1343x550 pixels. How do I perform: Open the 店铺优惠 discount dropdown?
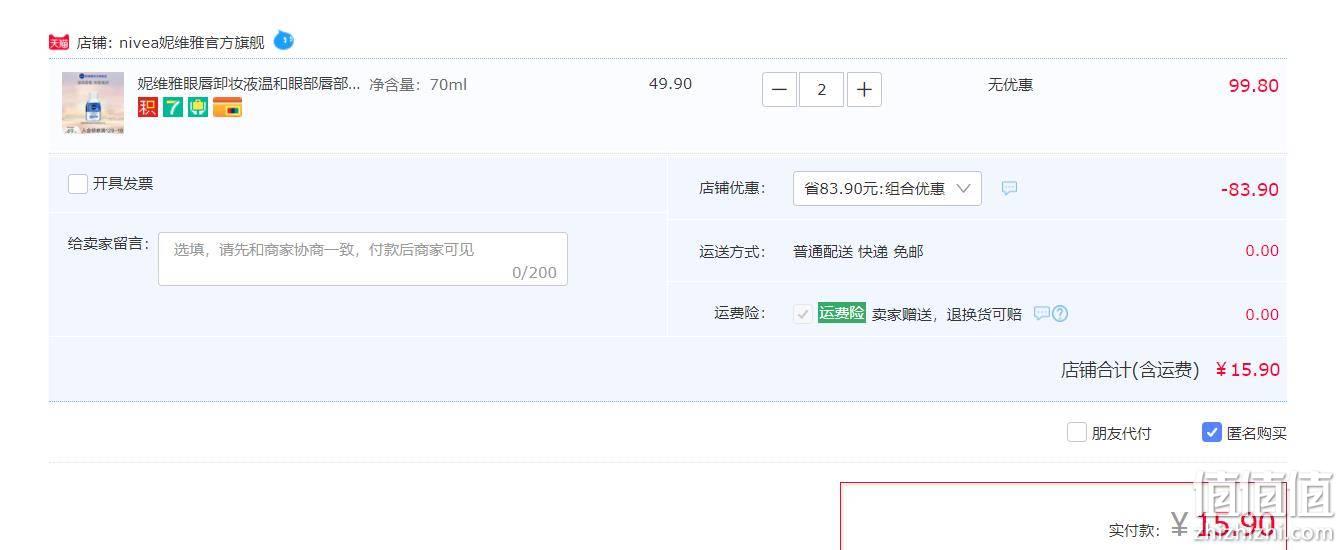point(887,188)
